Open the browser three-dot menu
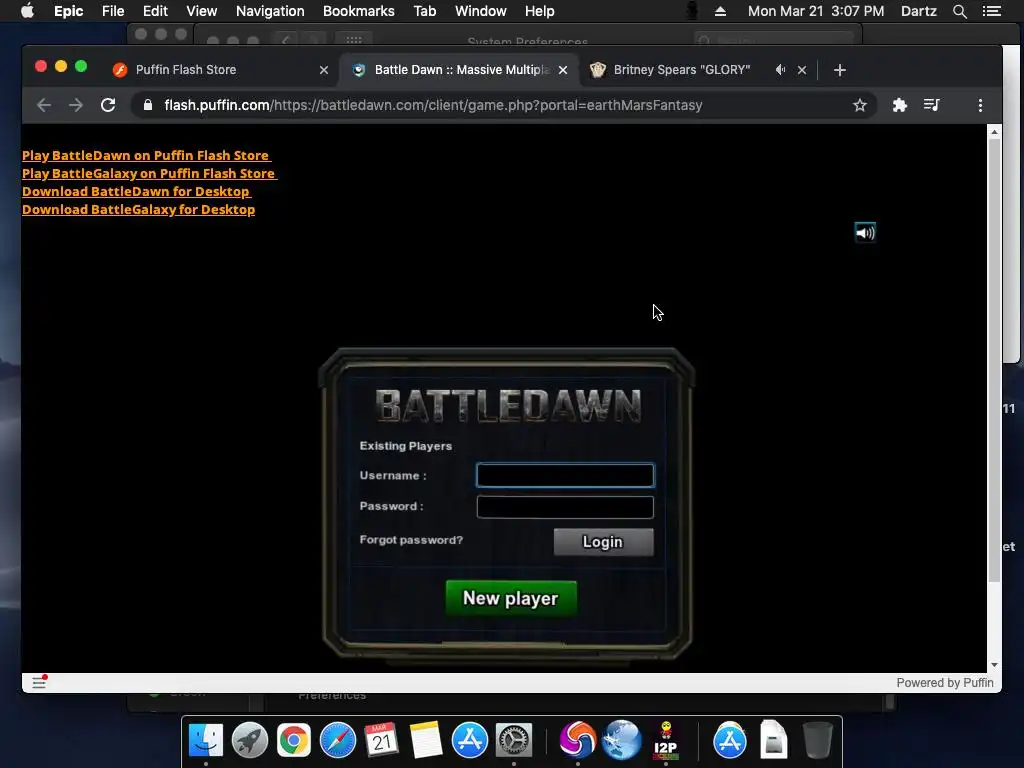The width and height of the screenshot is (1024, 768). (x=980, y=105)
